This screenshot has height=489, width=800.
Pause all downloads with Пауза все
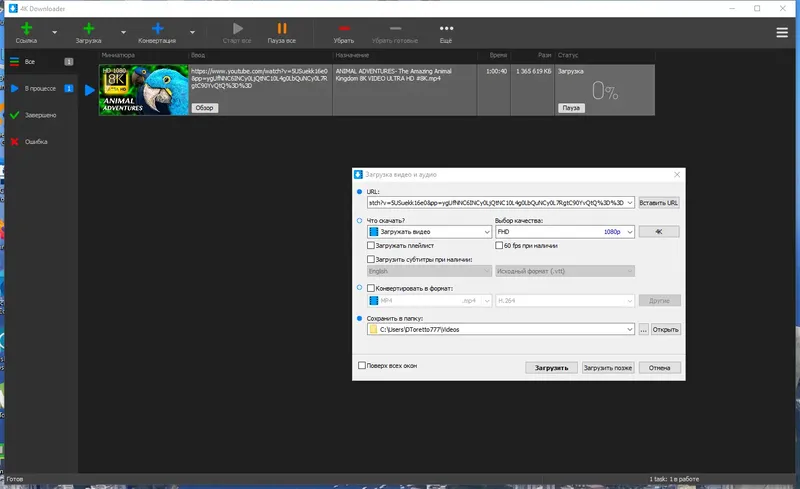coord(282,33)
